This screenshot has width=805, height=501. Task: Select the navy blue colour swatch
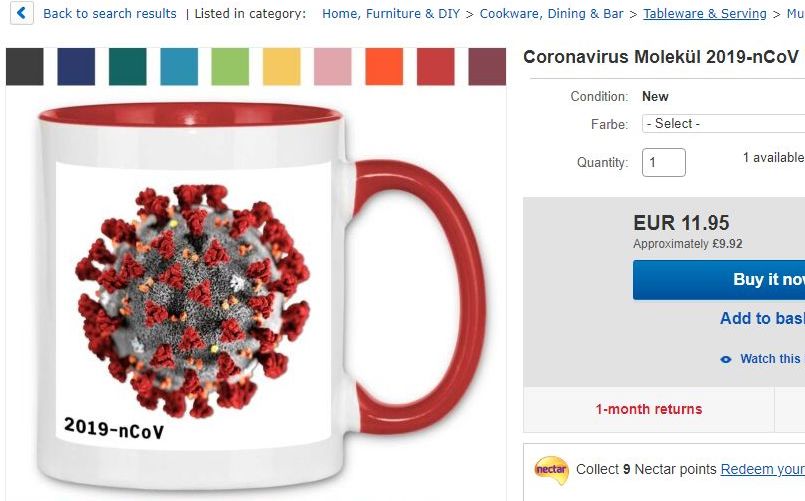click(76, 67)
